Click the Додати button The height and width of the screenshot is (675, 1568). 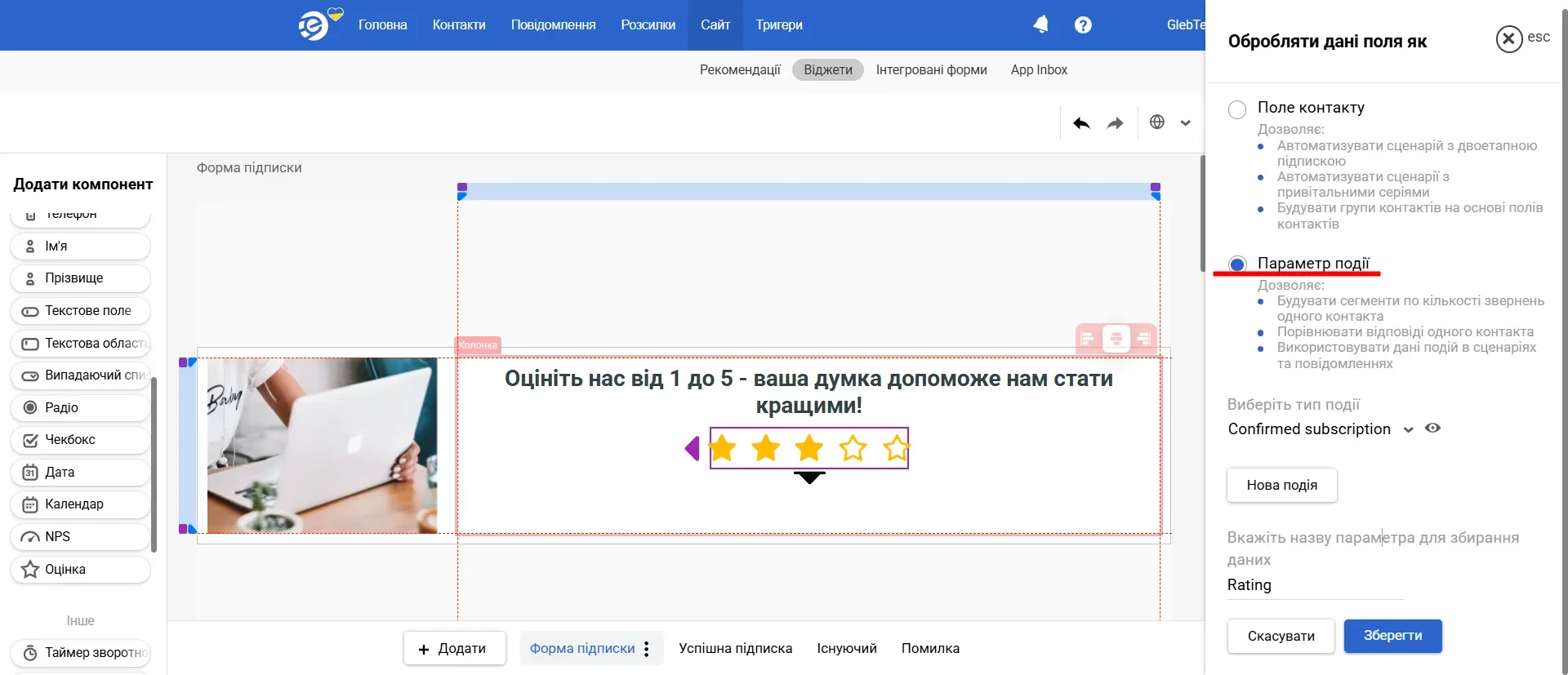coord(454,649)
